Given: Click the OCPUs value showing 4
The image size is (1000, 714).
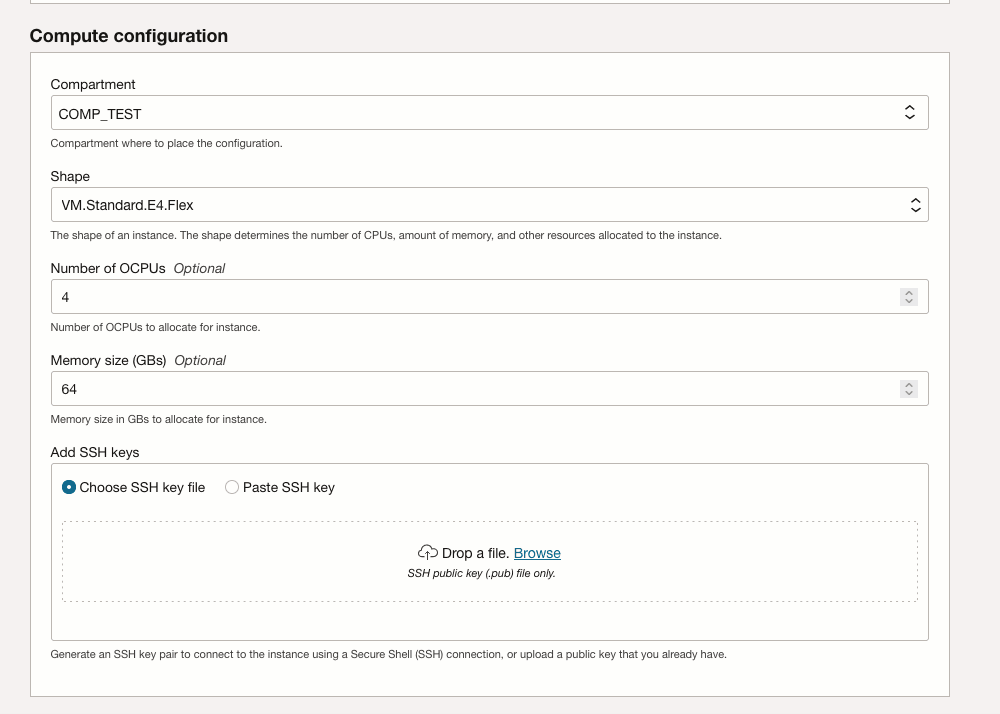Looking at the screenshot, I should (x=64, y=296).
